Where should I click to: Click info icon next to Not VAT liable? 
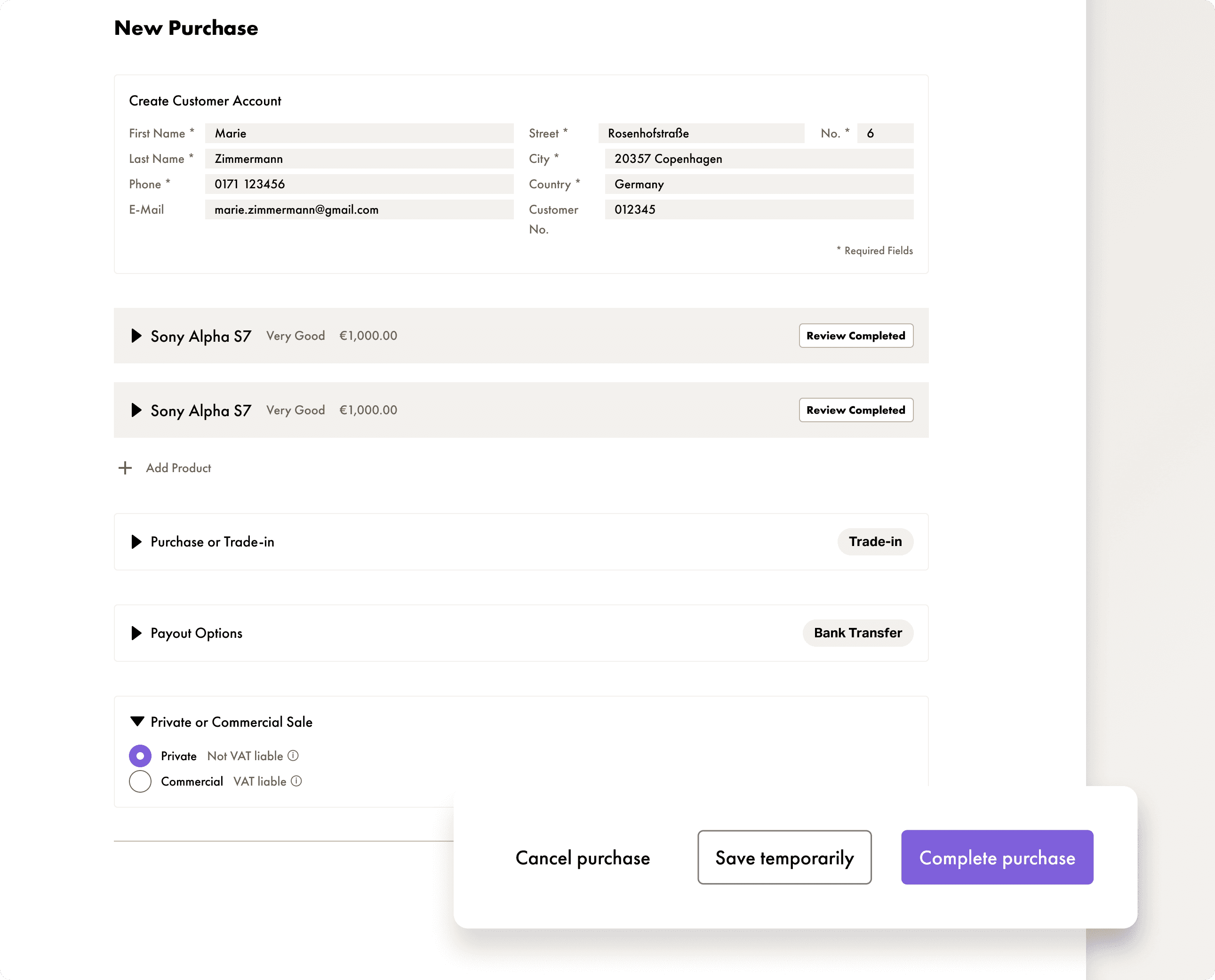coord(293,755)
